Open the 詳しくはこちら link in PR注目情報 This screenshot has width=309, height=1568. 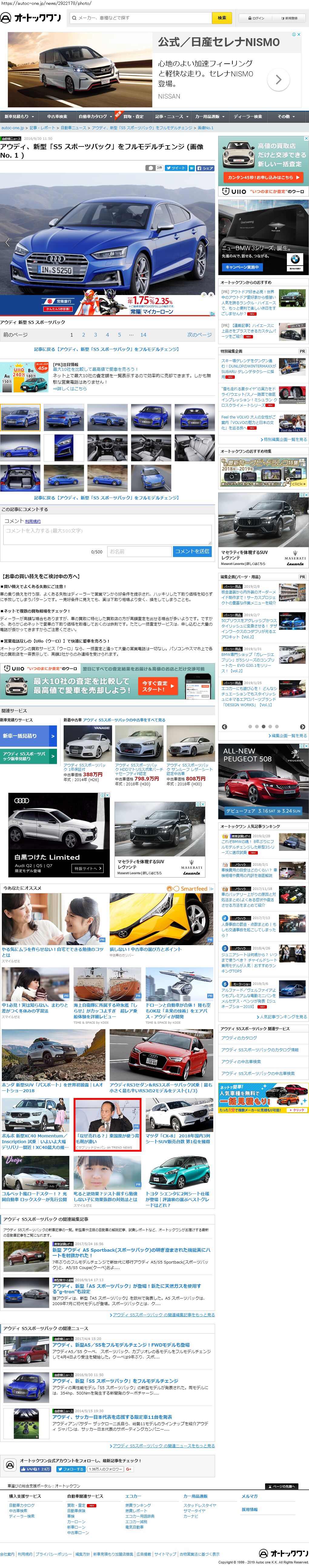pos(70,388)
